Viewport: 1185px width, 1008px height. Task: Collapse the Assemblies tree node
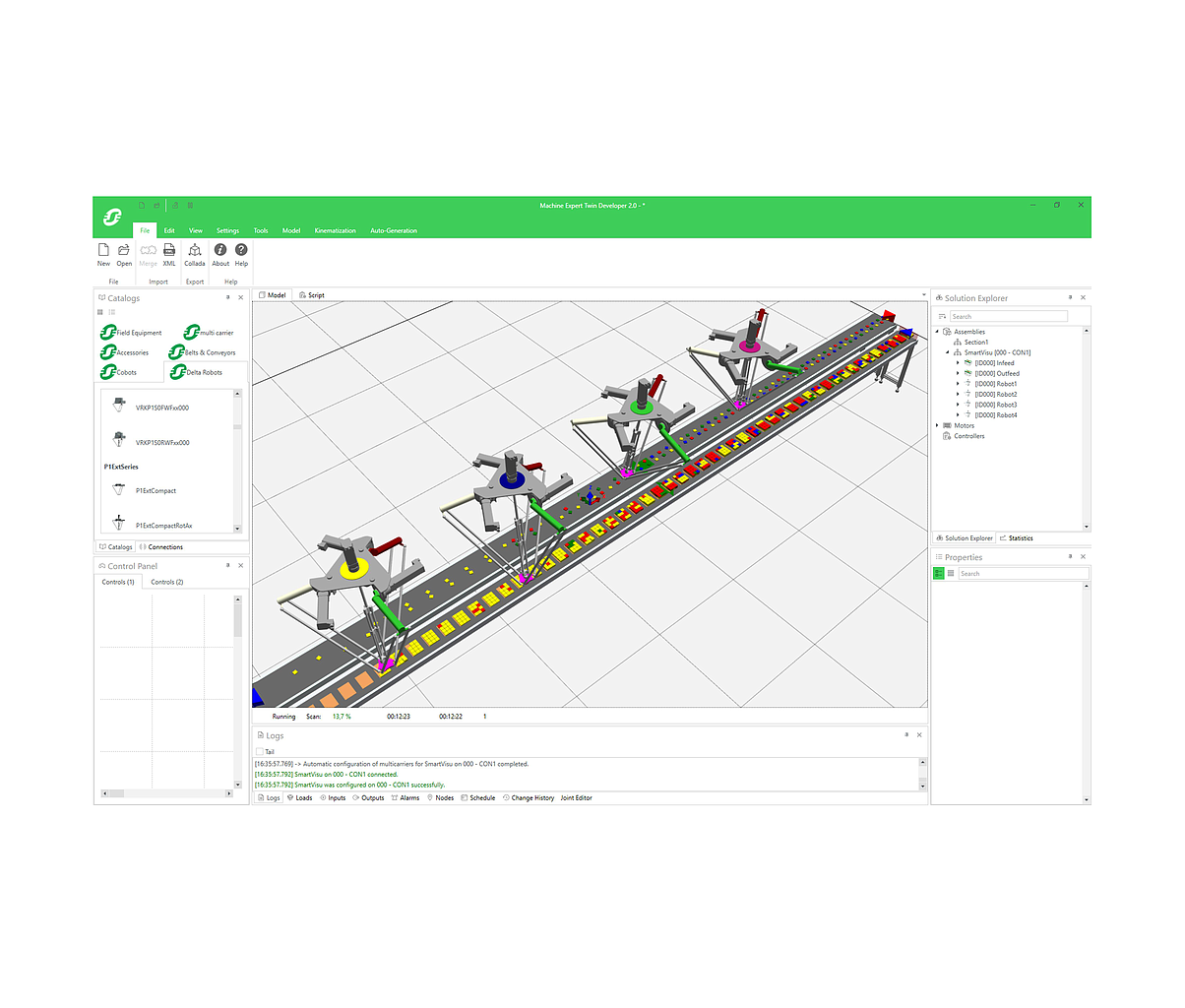pyautogui.click(x=937, y=332)
